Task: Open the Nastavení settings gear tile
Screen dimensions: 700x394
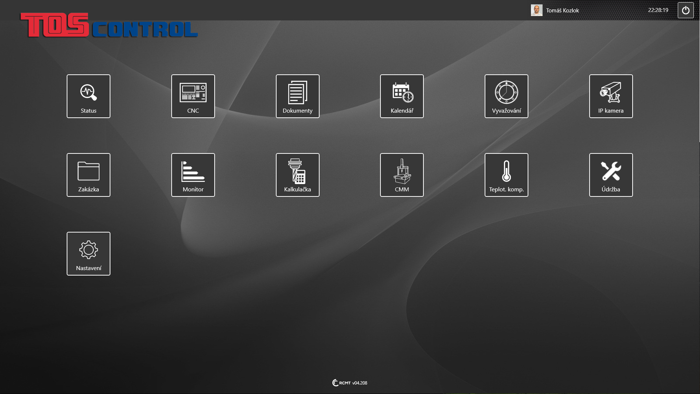Action: (88, 253)
